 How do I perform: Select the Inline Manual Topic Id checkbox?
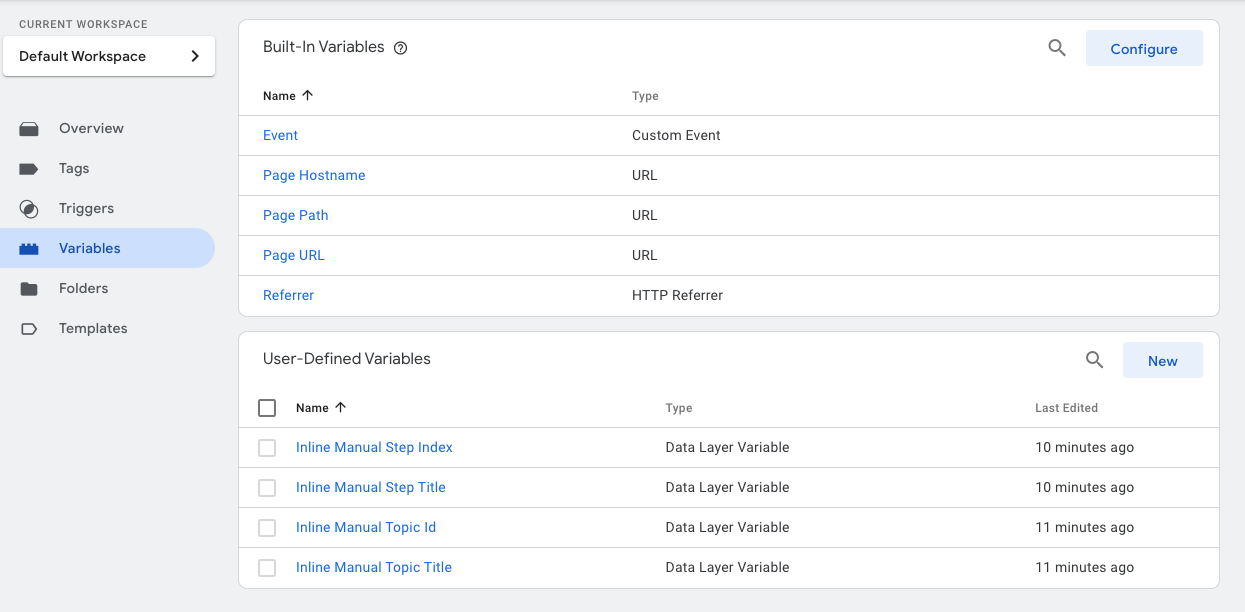tap(267, 528)
